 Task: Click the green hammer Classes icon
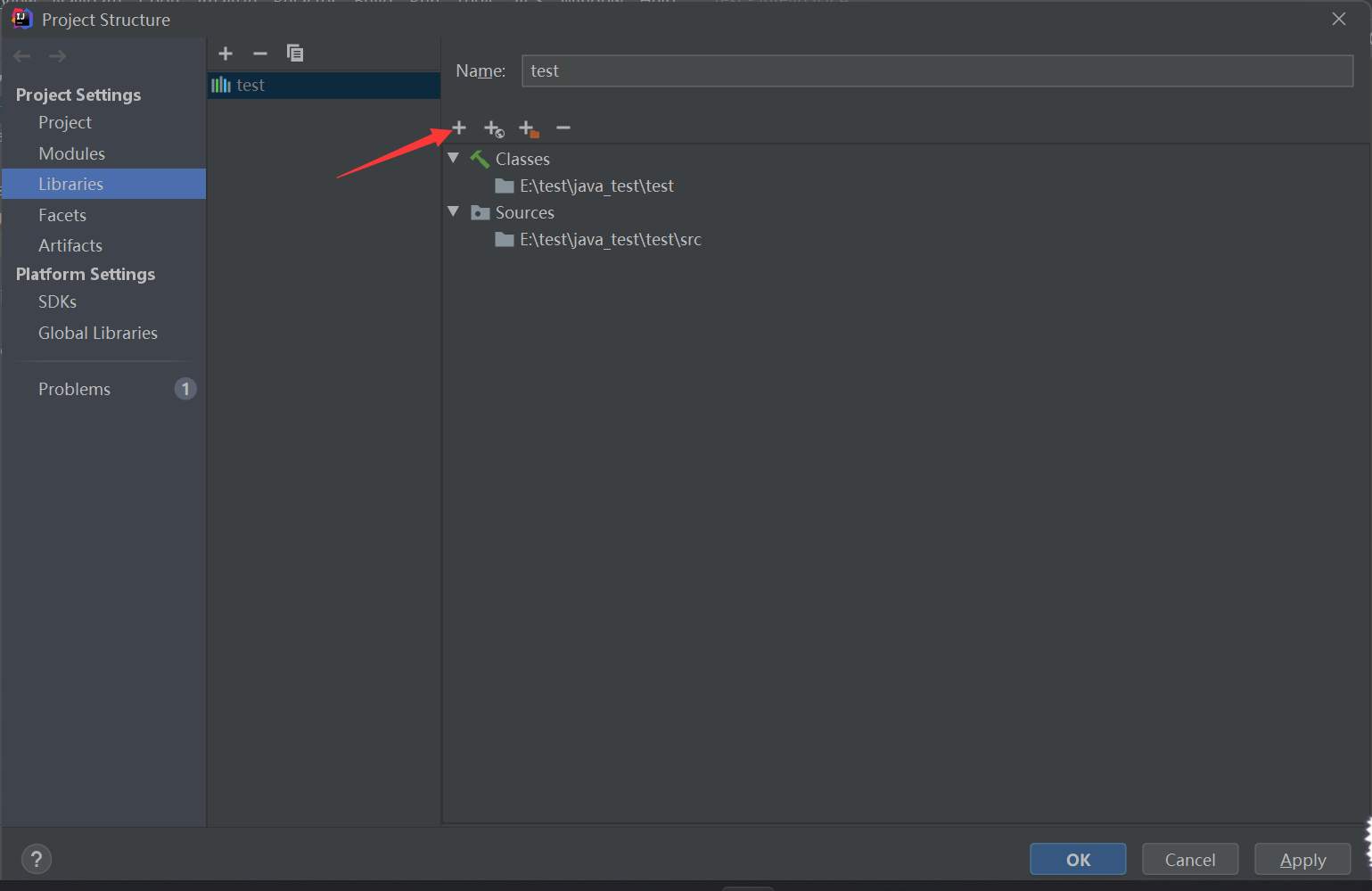click(480, 159)
